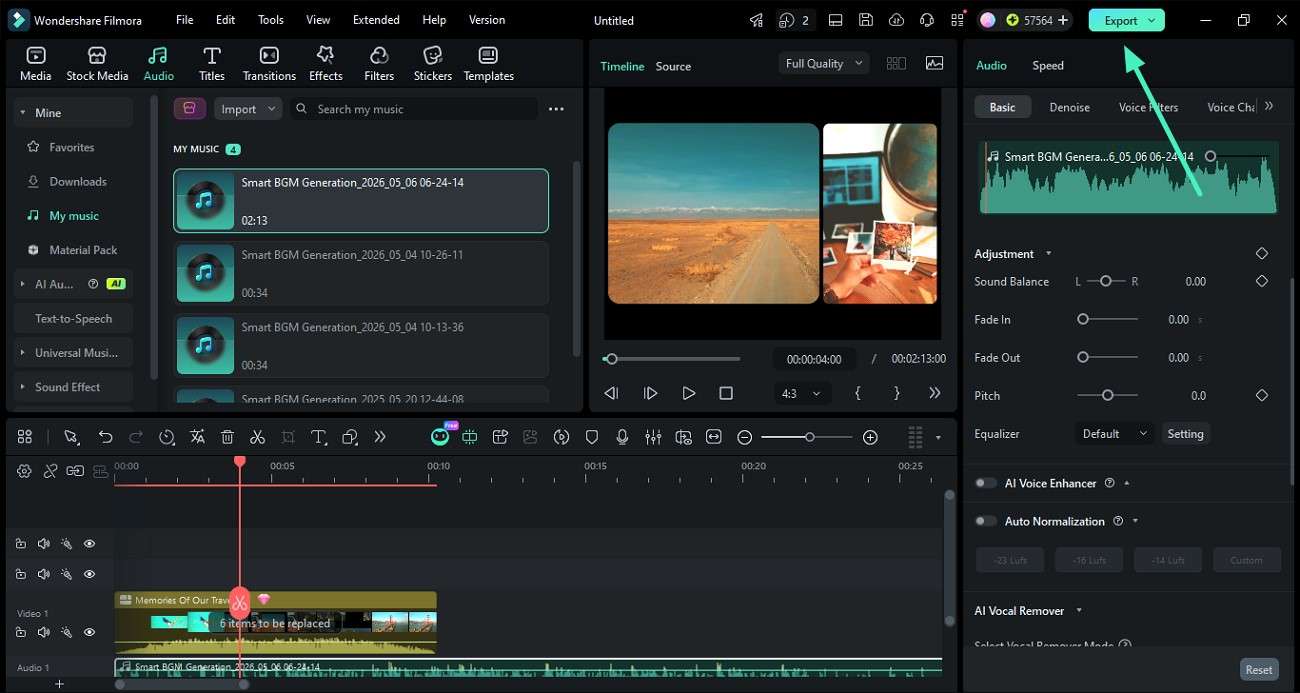This screenshot has height=693, width=1300.
Task: Expand the Universal Music tree item
Action: click(22, 353)
